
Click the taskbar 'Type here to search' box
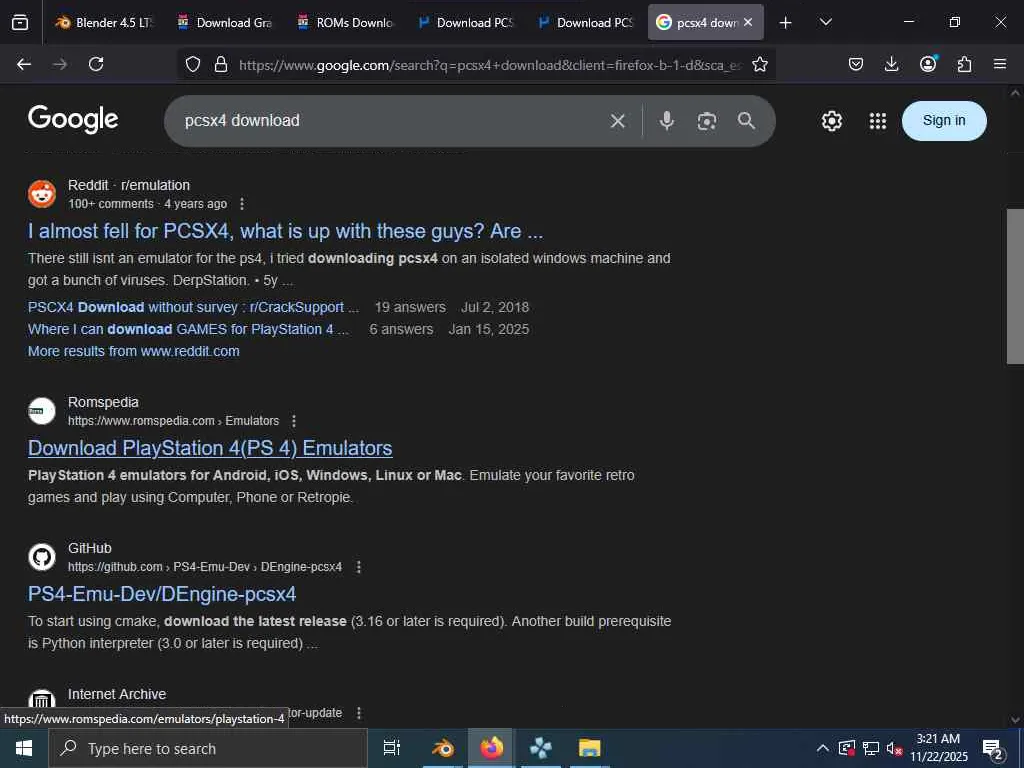pyautogui.click(x=208, y=748)
